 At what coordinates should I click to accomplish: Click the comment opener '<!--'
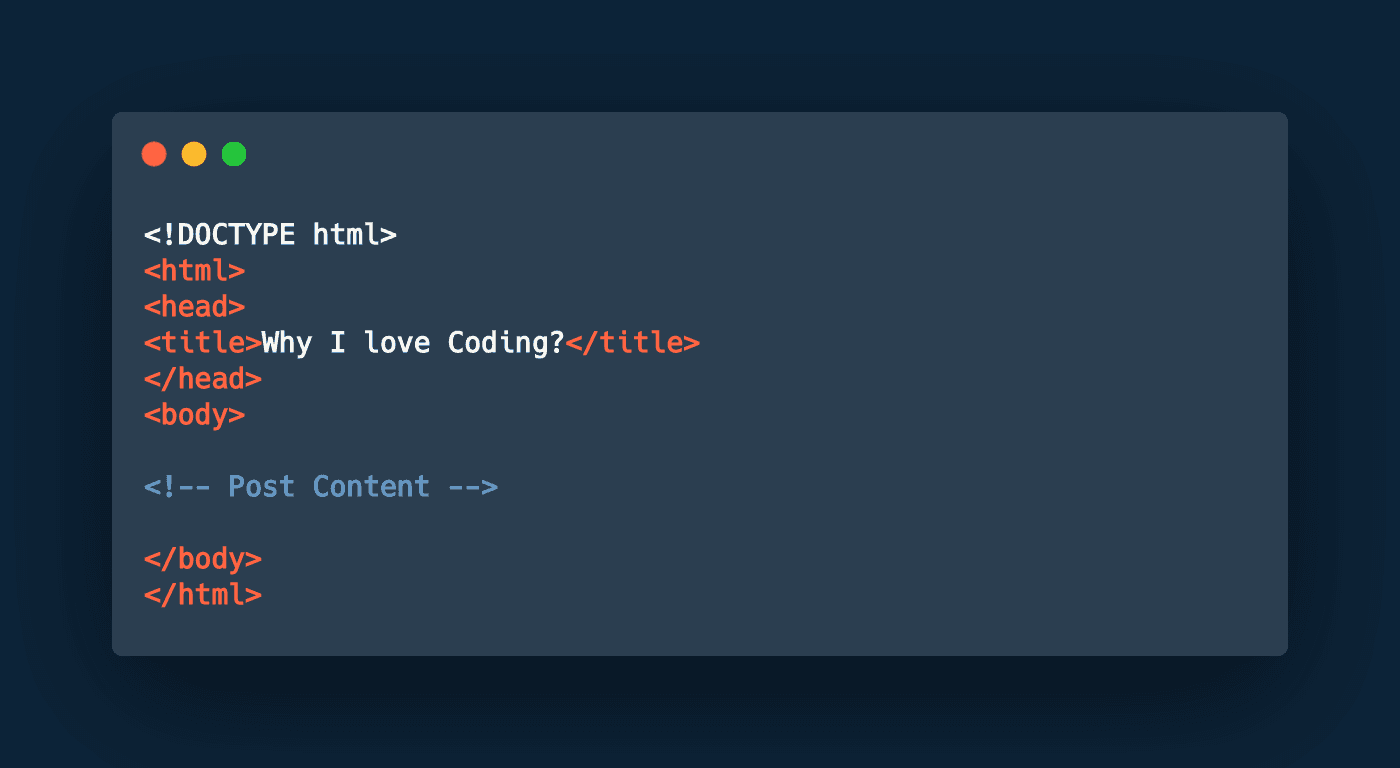(x=177, y=487)
